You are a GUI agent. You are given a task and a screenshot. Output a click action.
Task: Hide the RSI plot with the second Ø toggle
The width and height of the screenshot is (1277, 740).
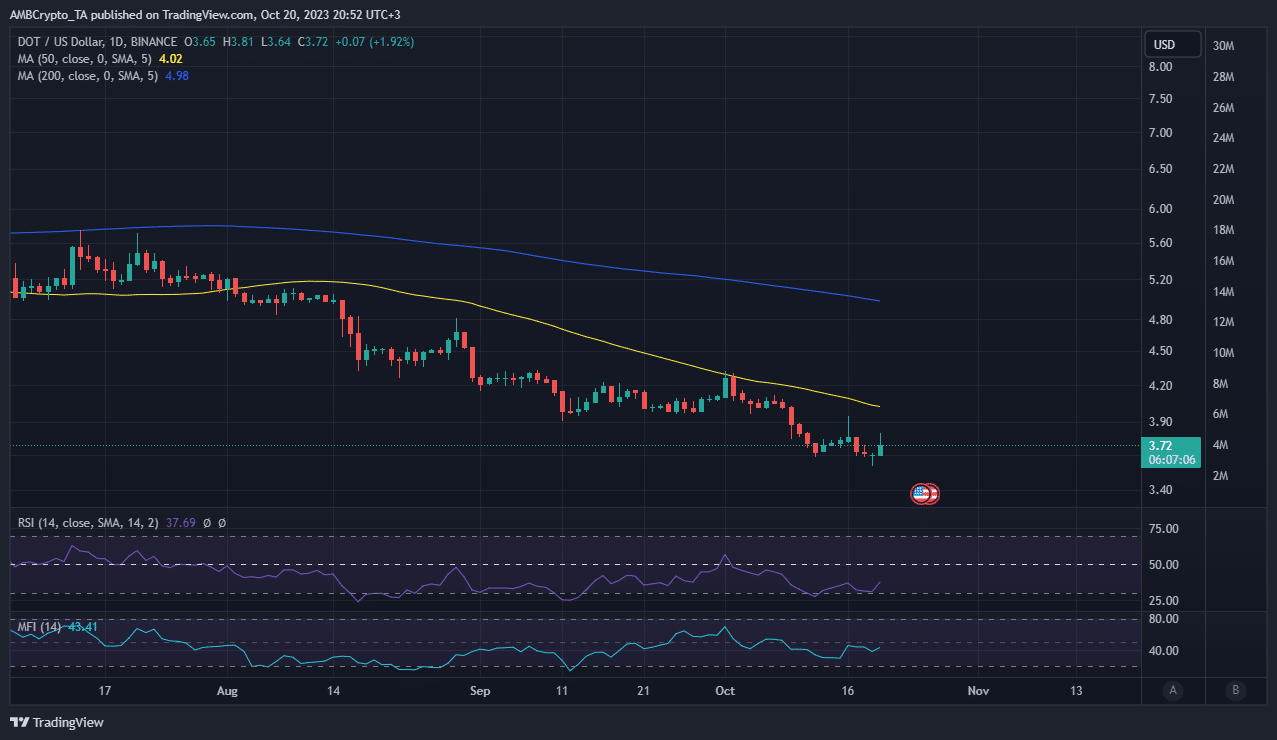(x=221, y=522)
